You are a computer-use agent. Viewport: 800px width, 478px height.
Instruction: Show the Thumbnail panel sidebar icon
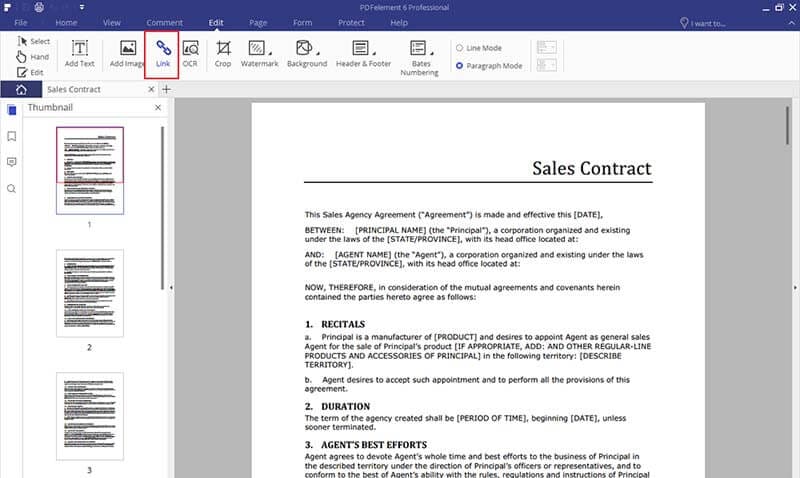(12, 110)
